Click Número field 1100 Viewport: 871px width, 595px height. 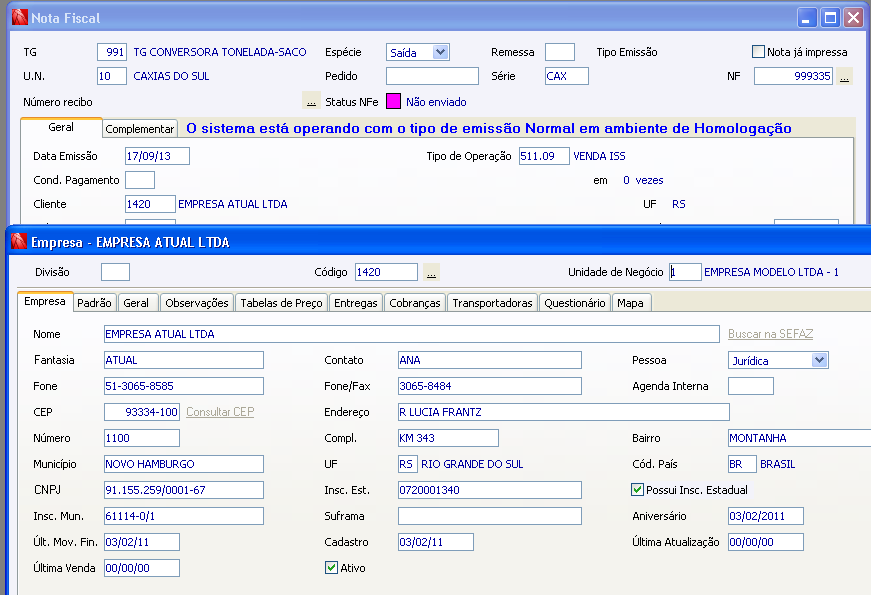point(142,438)
